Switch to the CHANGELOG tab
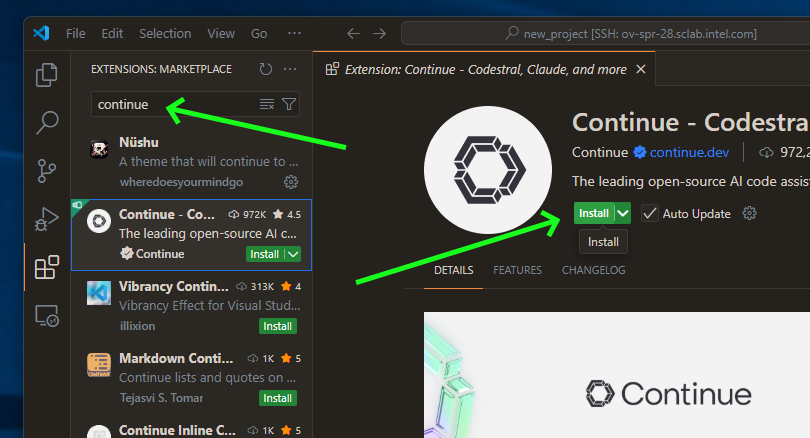Screen dimensions: 810x438 click(x=593, y=270)
